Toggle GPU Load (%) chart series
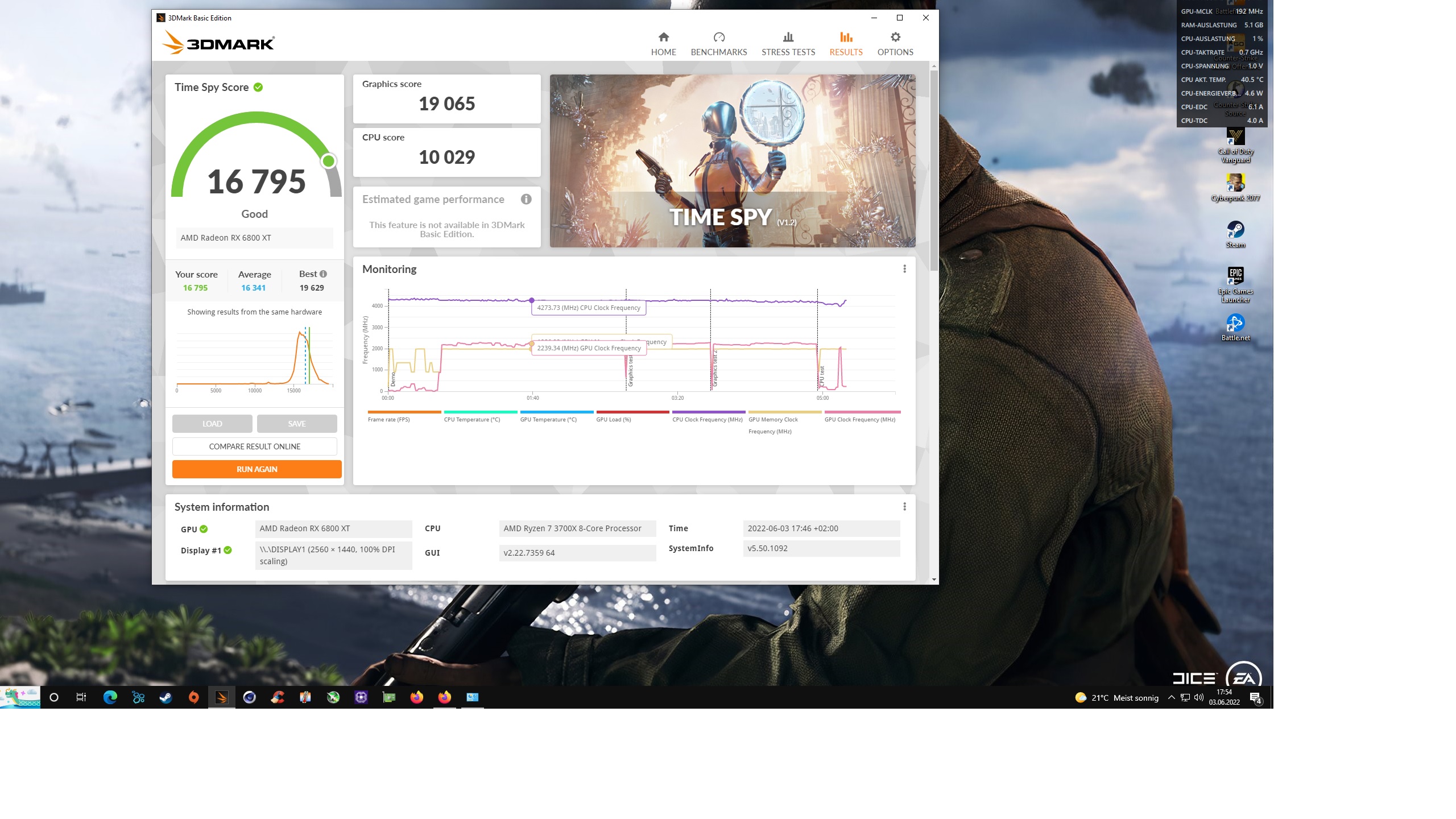 [x=614, y=420]
